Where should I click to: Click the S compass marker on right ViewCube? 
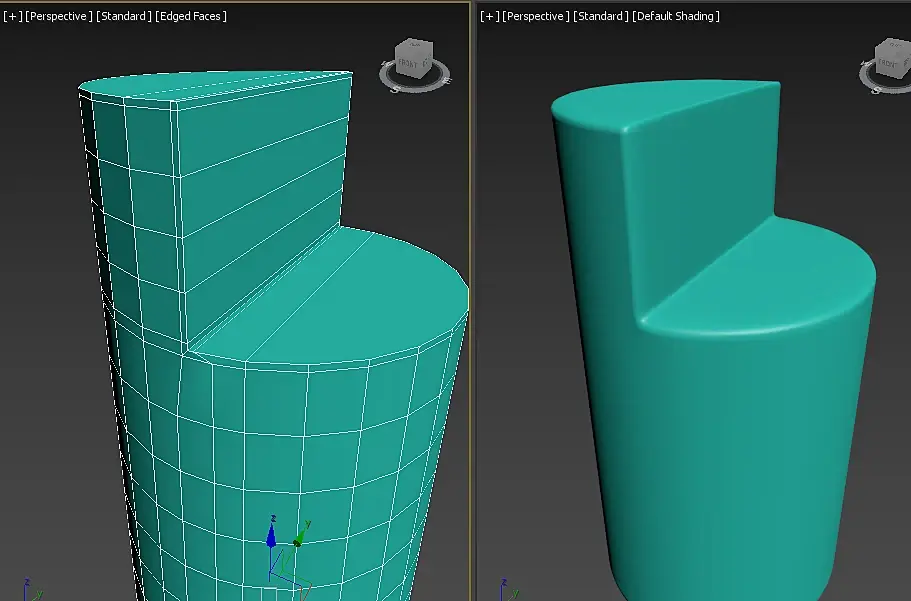tap(877, 89)
